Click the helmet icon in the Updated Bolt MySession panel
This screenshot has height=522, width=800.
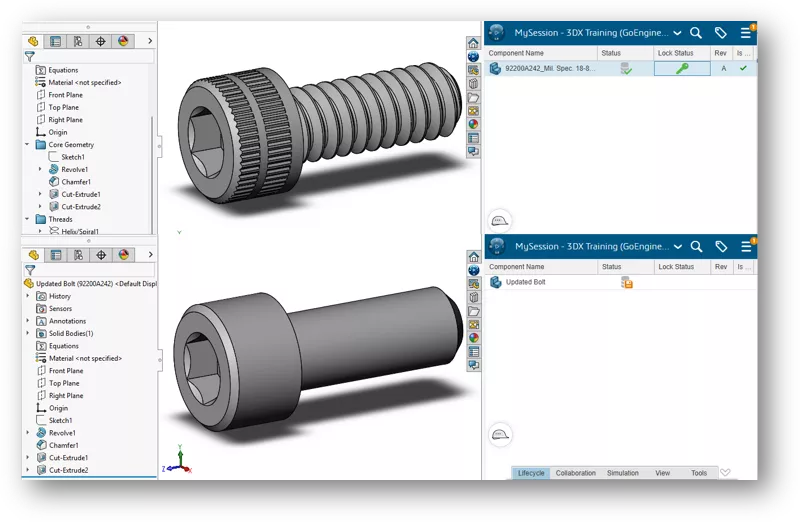(500, 435)
